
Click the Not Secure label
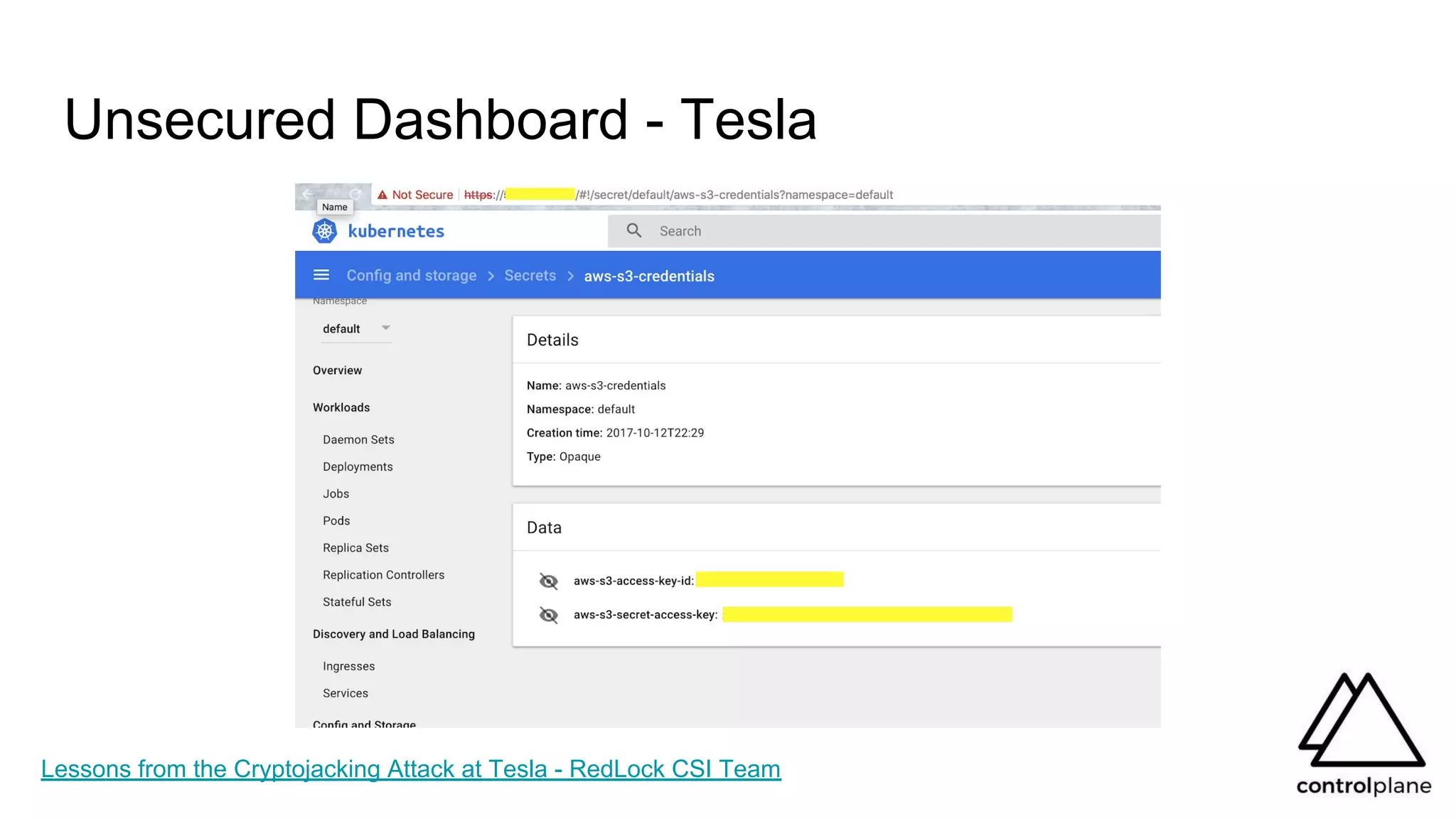[x=422, y=195]
